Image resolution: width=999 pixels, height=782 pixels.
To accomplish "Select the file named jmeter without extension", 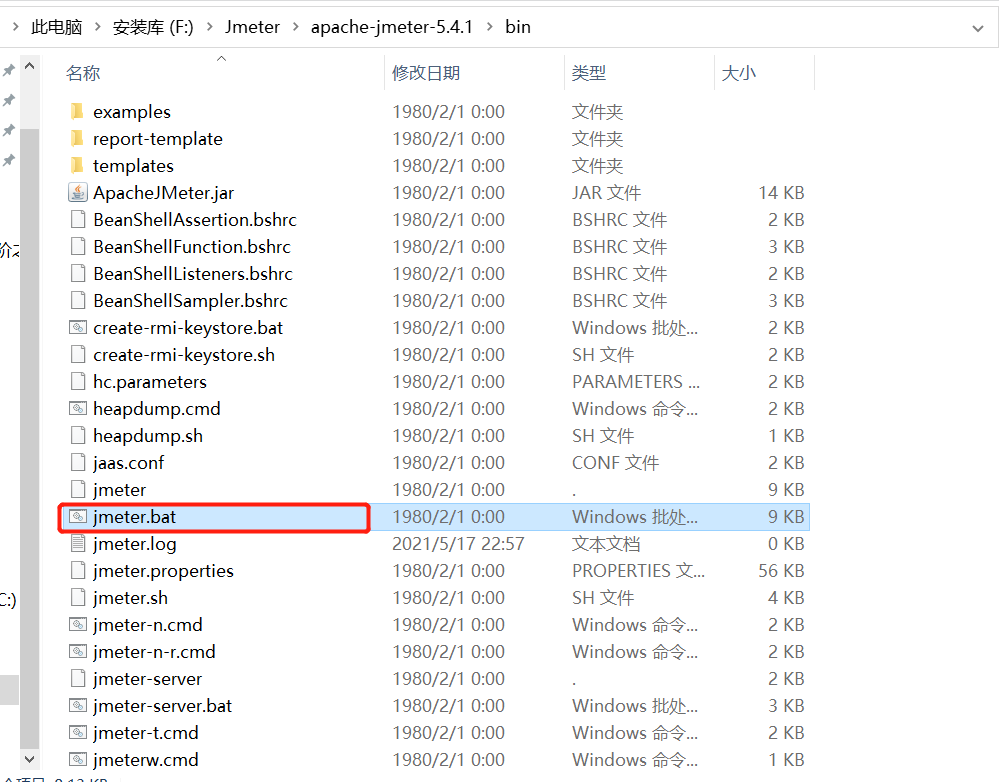I will (119, 489).
